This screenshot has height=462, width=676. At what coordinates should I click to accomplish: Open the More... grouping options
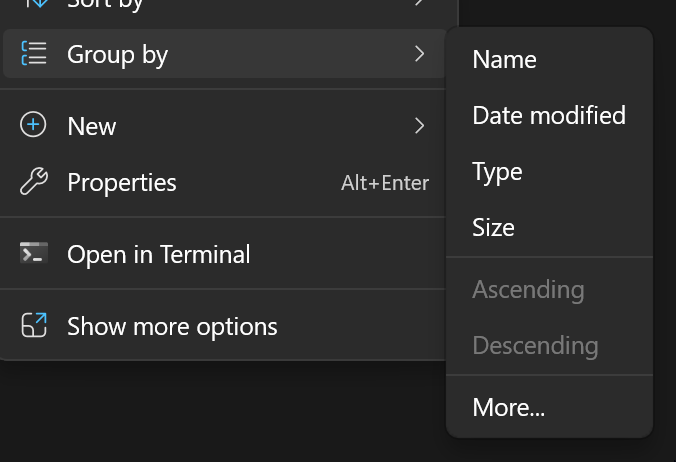[508, 408]
